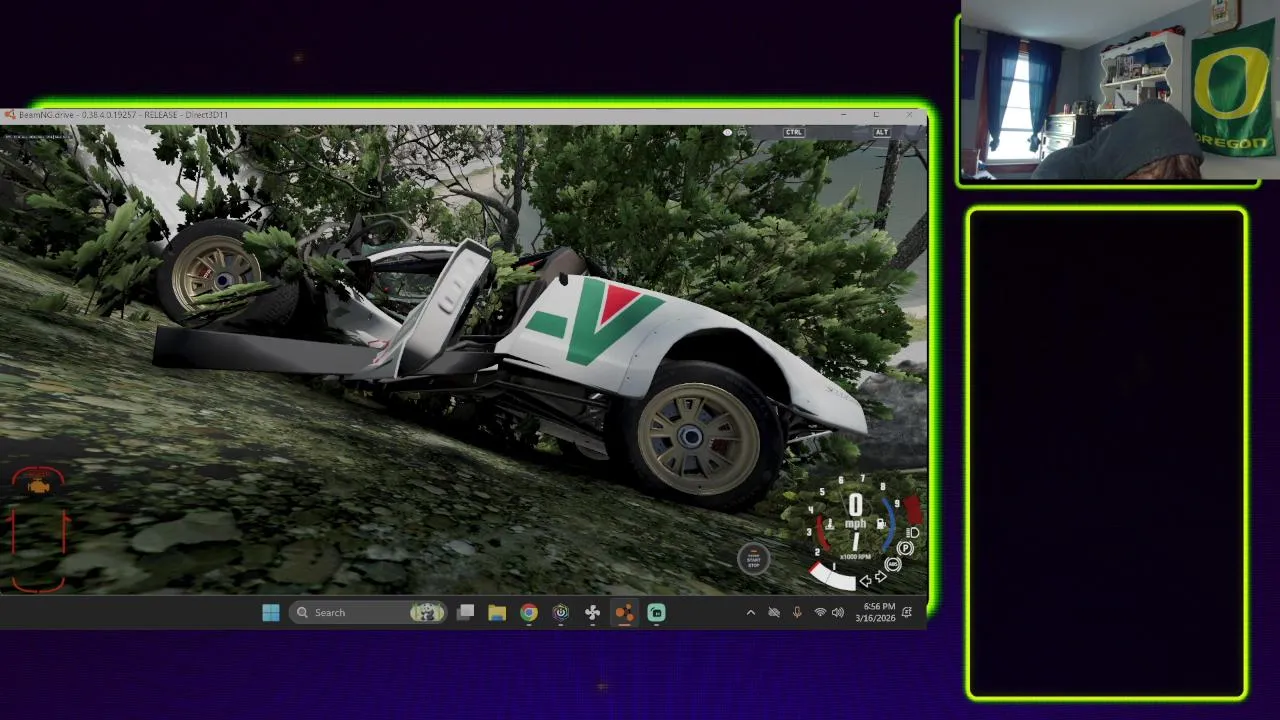Open the volume speaker tray icon
The width and height of the screenshot is (1280, 720).
[x=838, y=612]
